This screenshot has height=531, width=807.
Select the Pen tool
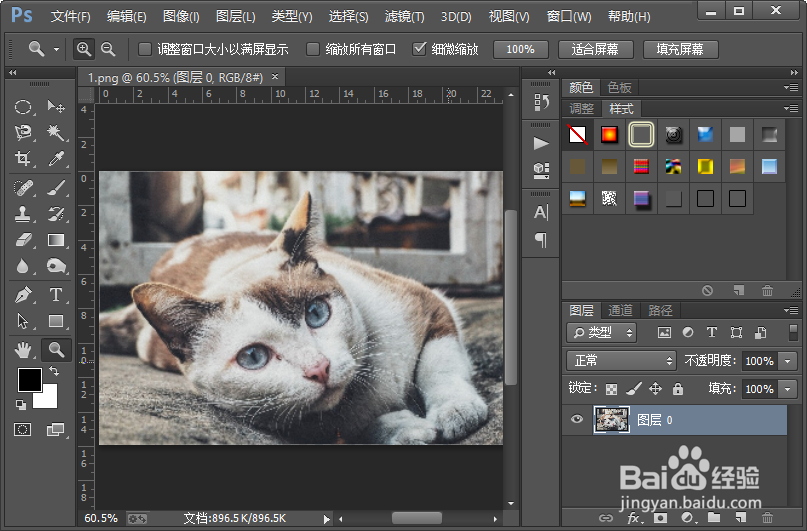23,295
